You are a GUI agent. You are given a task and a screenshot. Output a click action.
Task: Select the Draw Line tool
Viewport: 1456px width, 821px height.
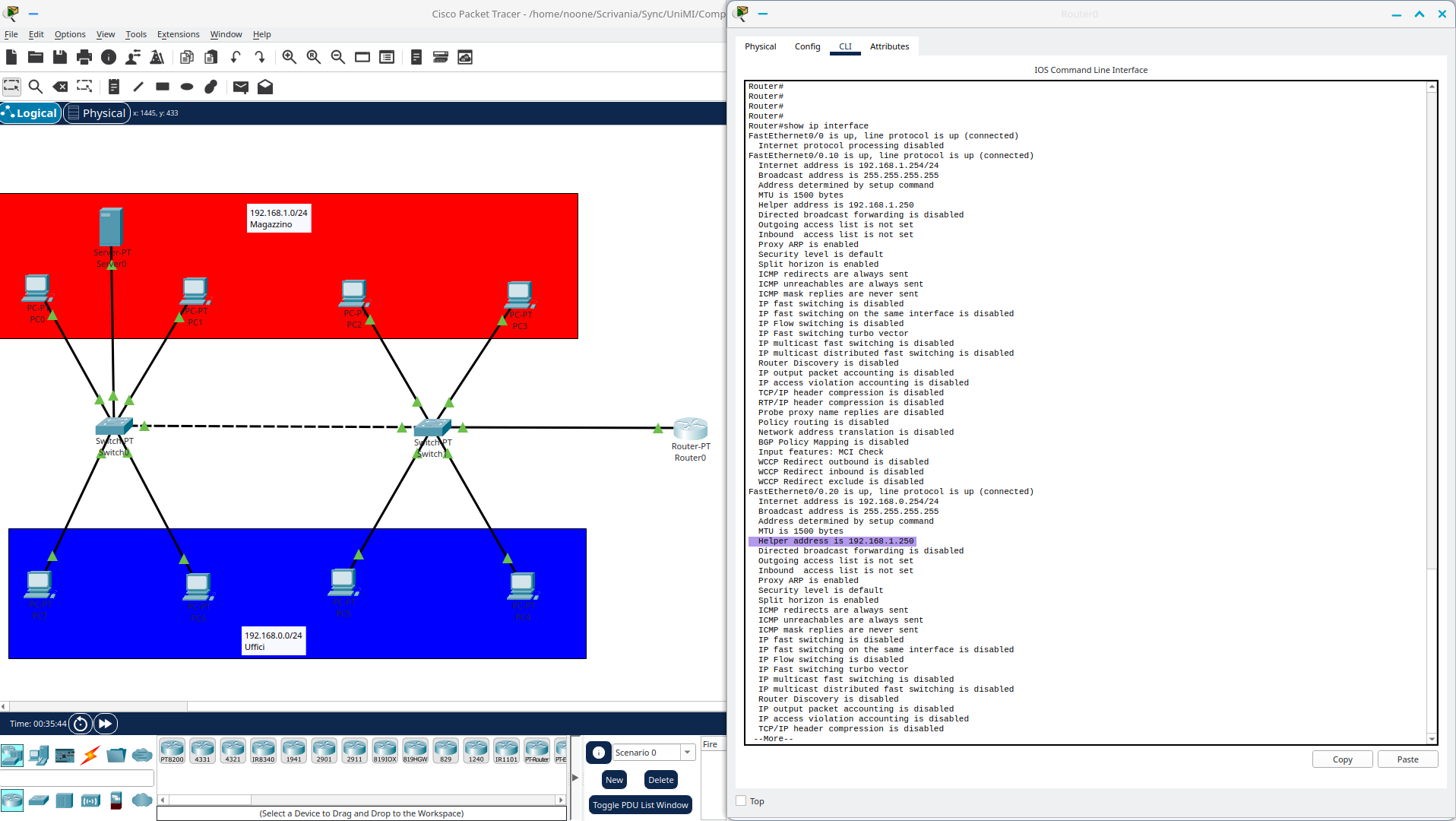click(x=138, y=87)
